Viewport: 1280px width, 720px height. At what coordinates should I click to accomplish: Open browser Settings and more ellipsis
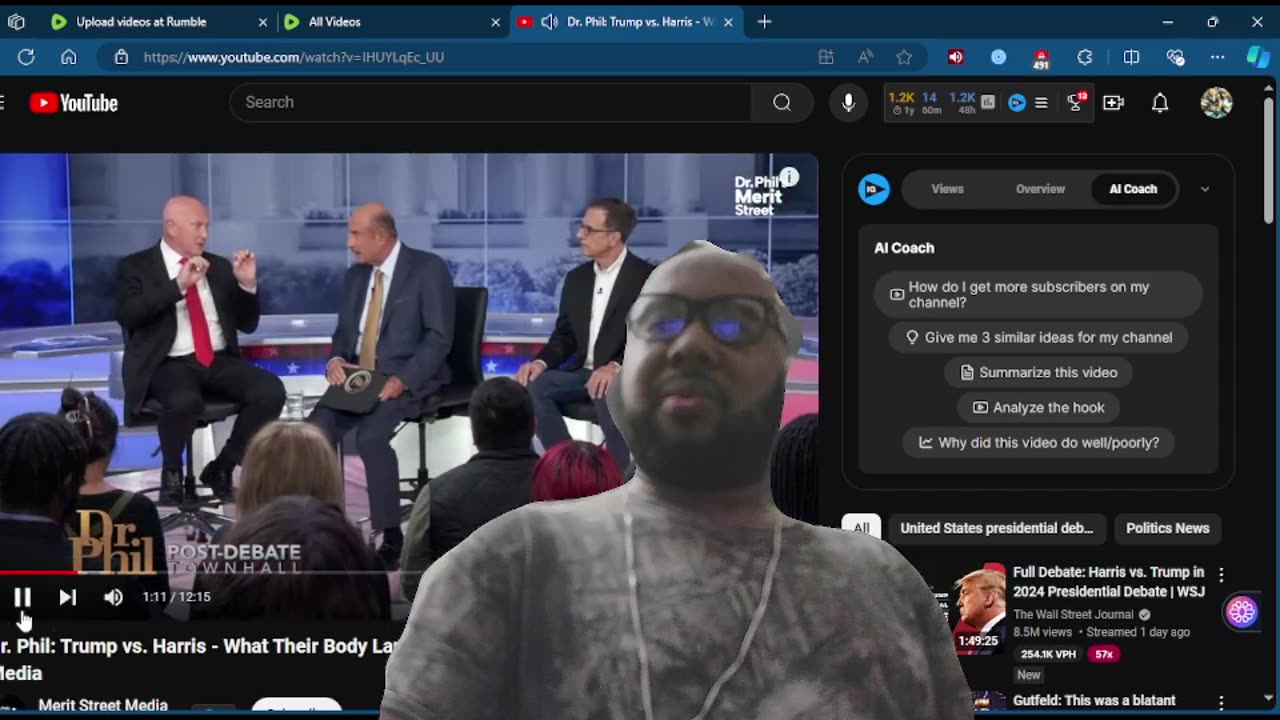click(x=1217, y=57)
